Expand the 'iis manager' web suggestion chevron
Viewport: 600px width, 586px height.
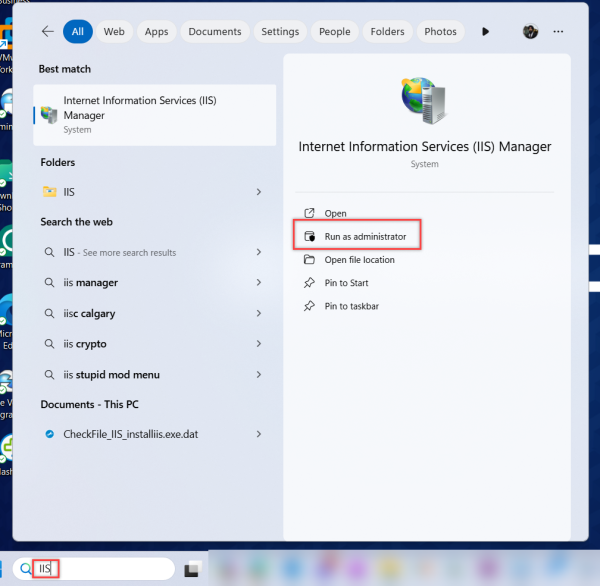point(259,283)
